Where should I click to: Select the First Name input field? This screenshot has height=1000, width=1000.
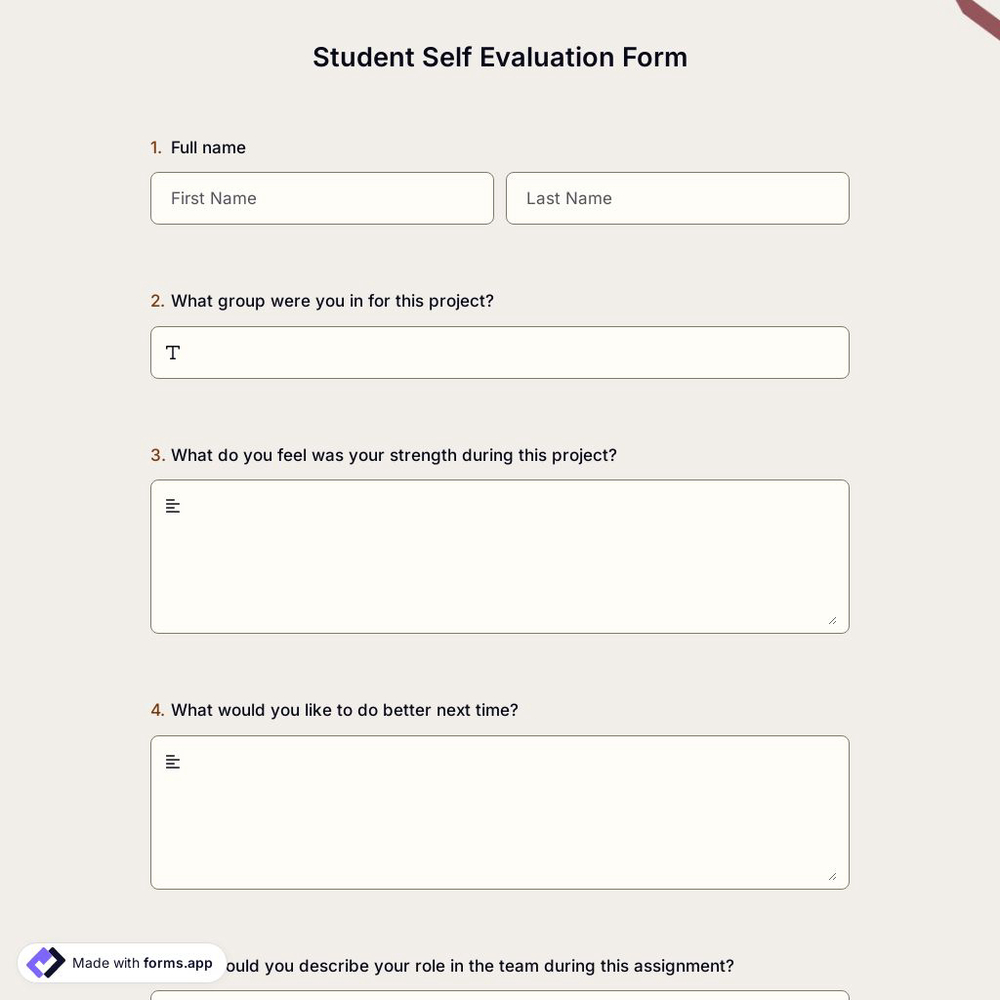coord(322,198)
